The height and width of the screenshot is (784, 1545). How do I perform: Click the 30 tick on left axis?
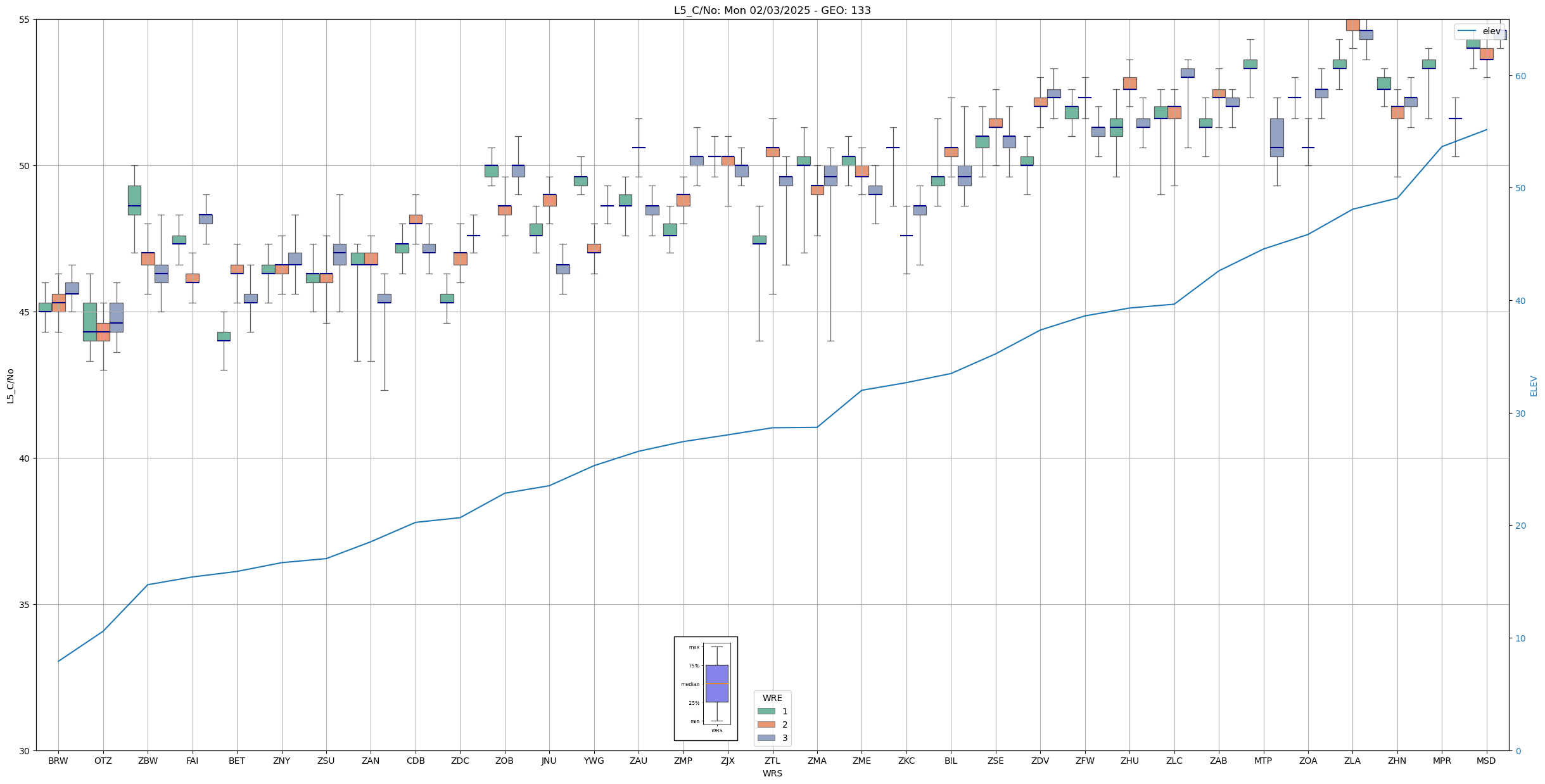pyautogui.click(x=25, y=751)
